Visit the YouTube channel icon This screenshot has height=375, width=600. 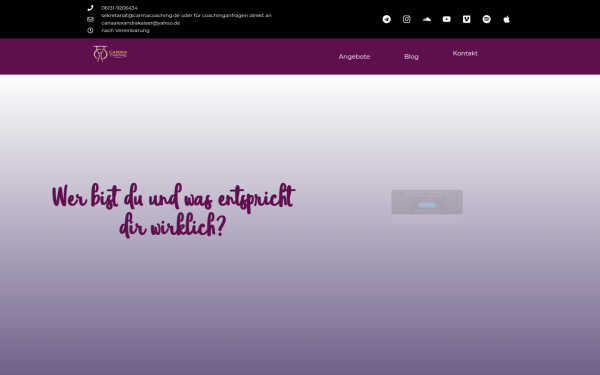tap(447, 19)
